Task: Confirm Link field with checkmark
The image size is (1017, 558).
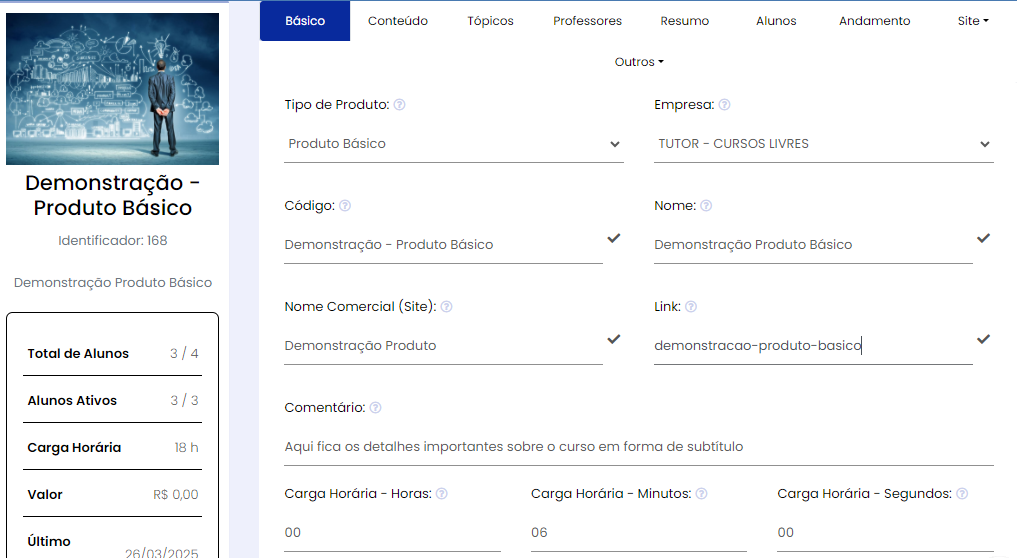Action: [983, 339]
